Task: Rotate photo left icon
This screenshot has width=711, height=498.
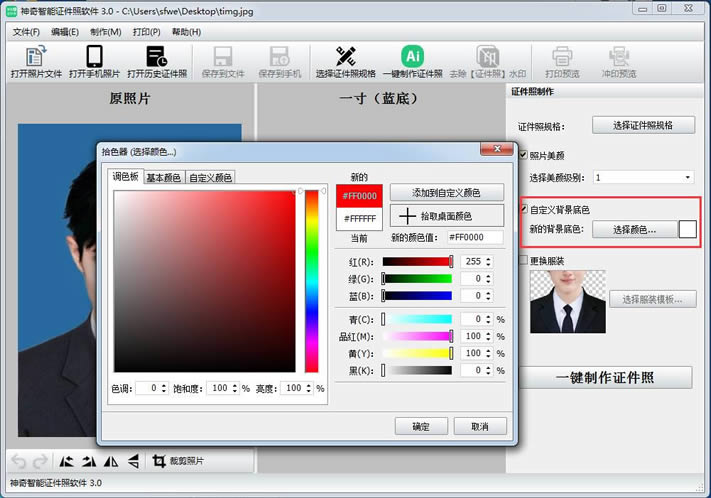Action: pyautogui.click(x=66, y=461)
